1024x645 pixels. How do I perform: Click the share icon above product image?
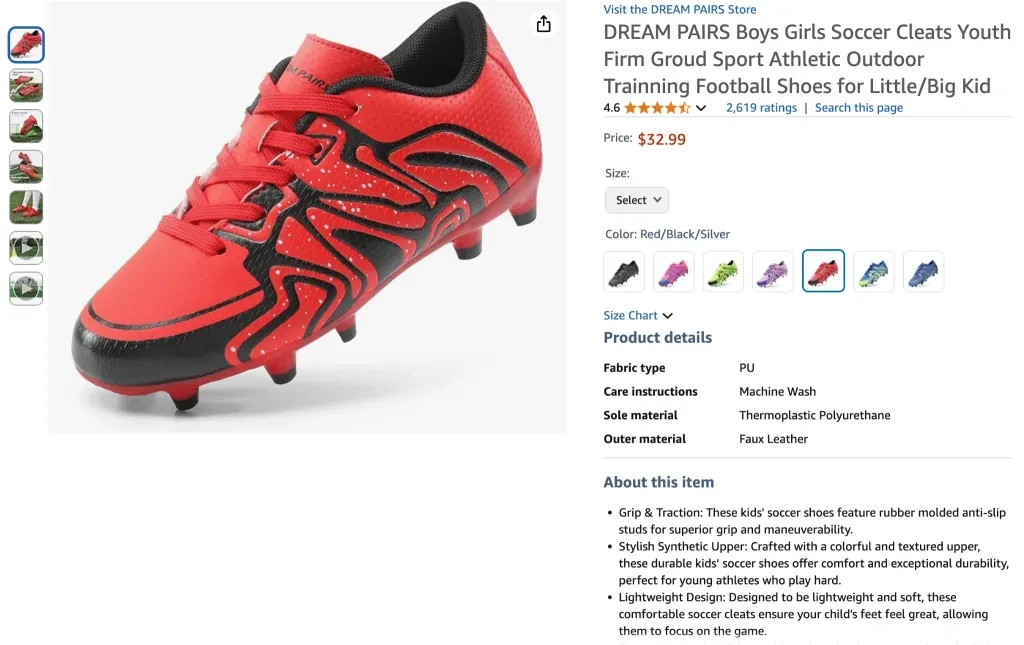543,24
